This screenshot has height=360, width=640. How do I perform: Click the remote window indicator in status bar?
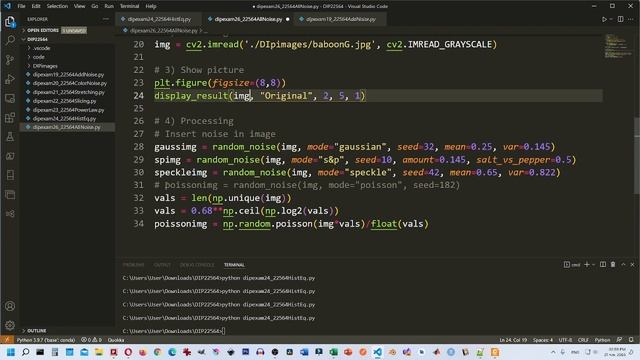(x=7, y=340)
